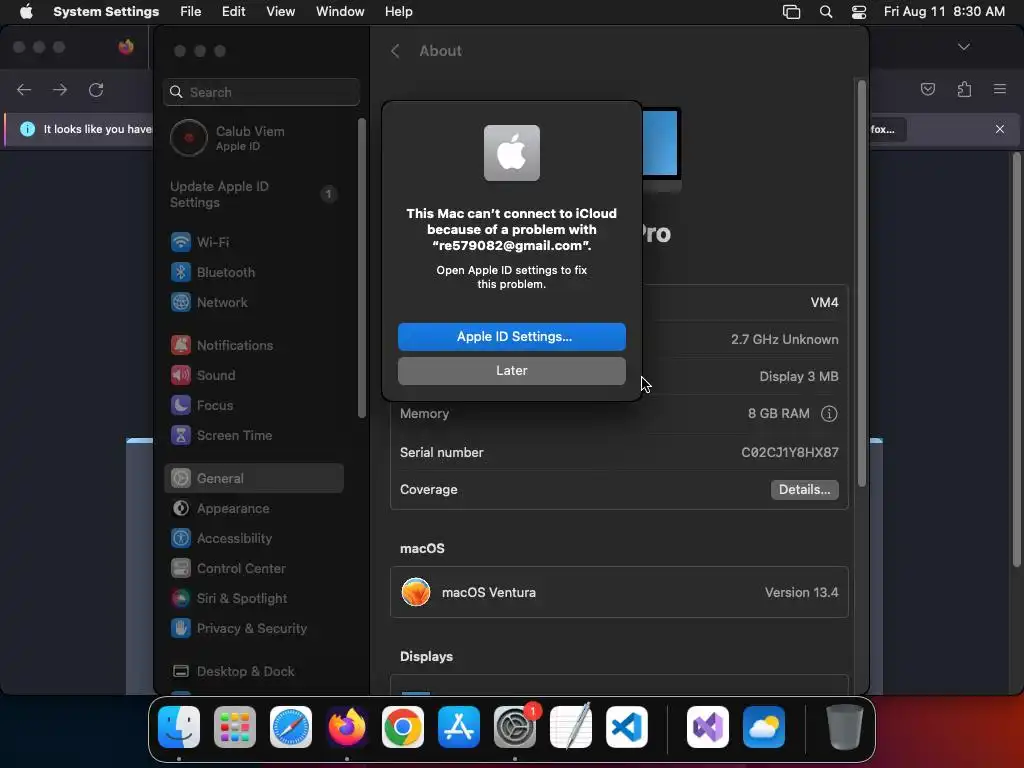Click the settings sidebar scrollbar
The height and width of the screenshot is (768, 1024).
point(362,268)
